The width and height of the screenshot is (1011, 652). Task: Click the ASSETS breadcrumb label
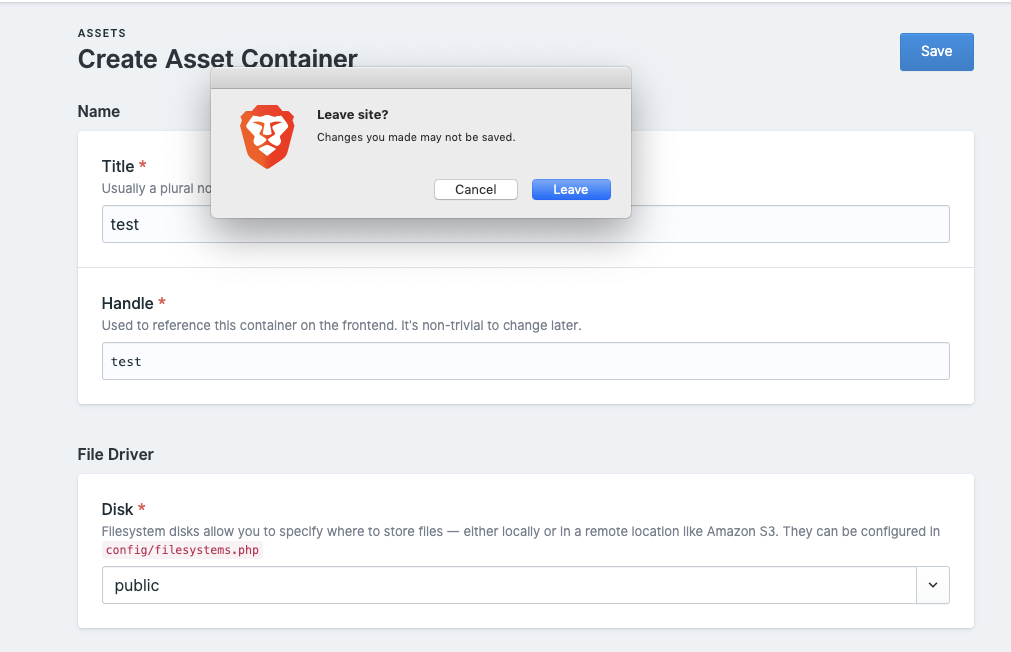[101, 32]
